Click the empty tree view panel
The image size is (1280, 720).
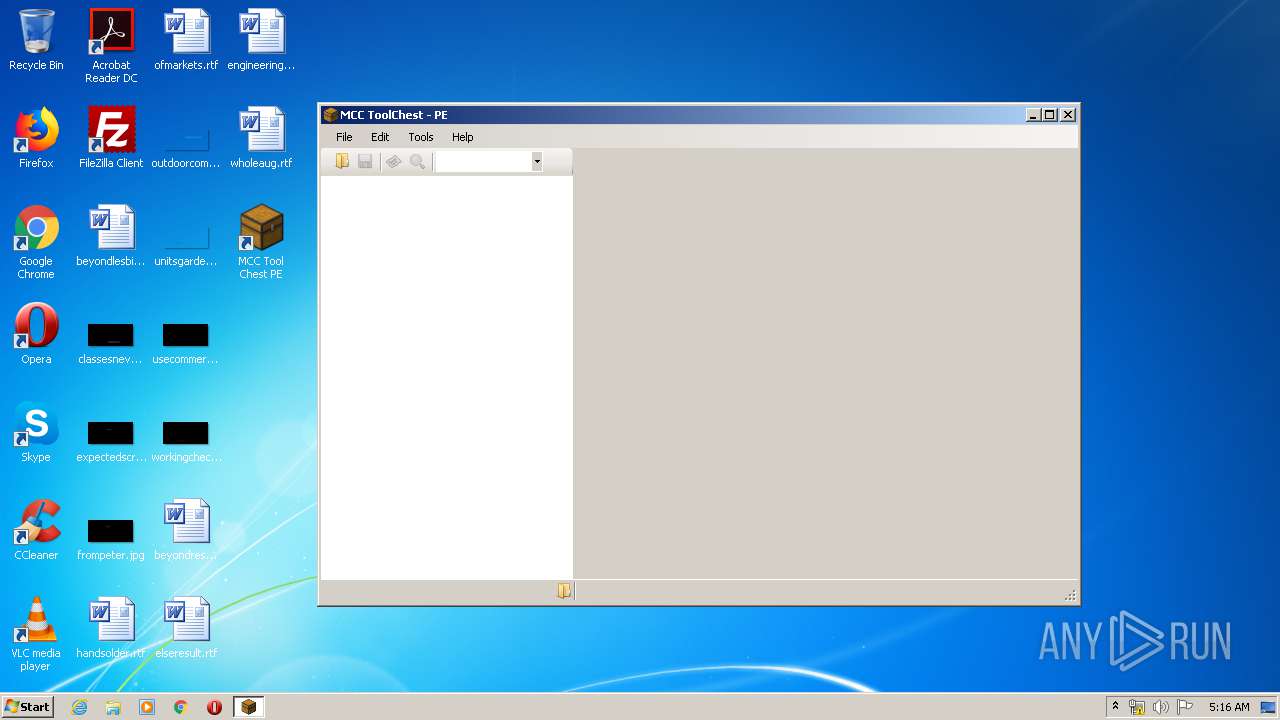point(446,377)
